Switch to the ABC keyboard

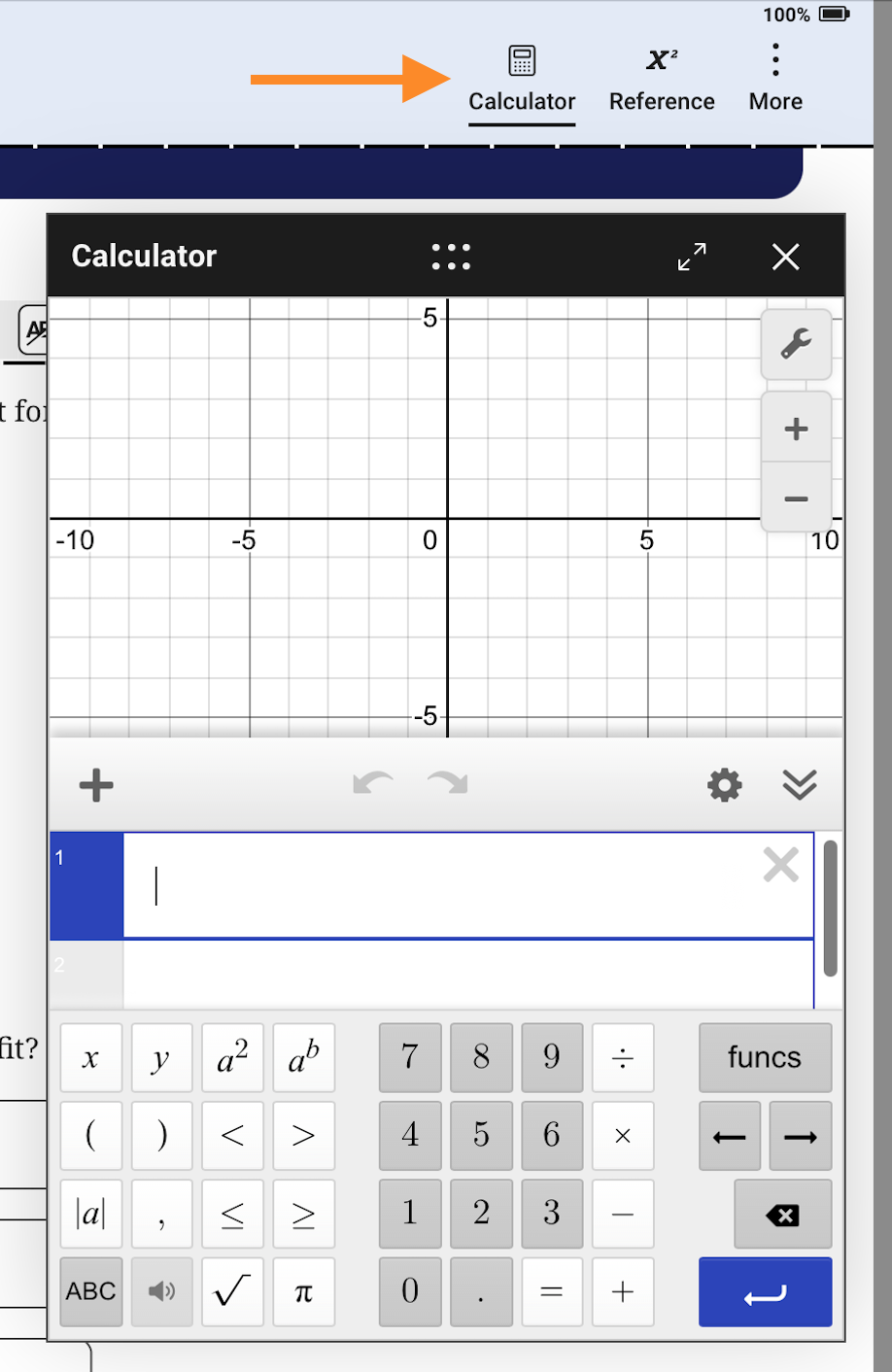[90, 1291]
